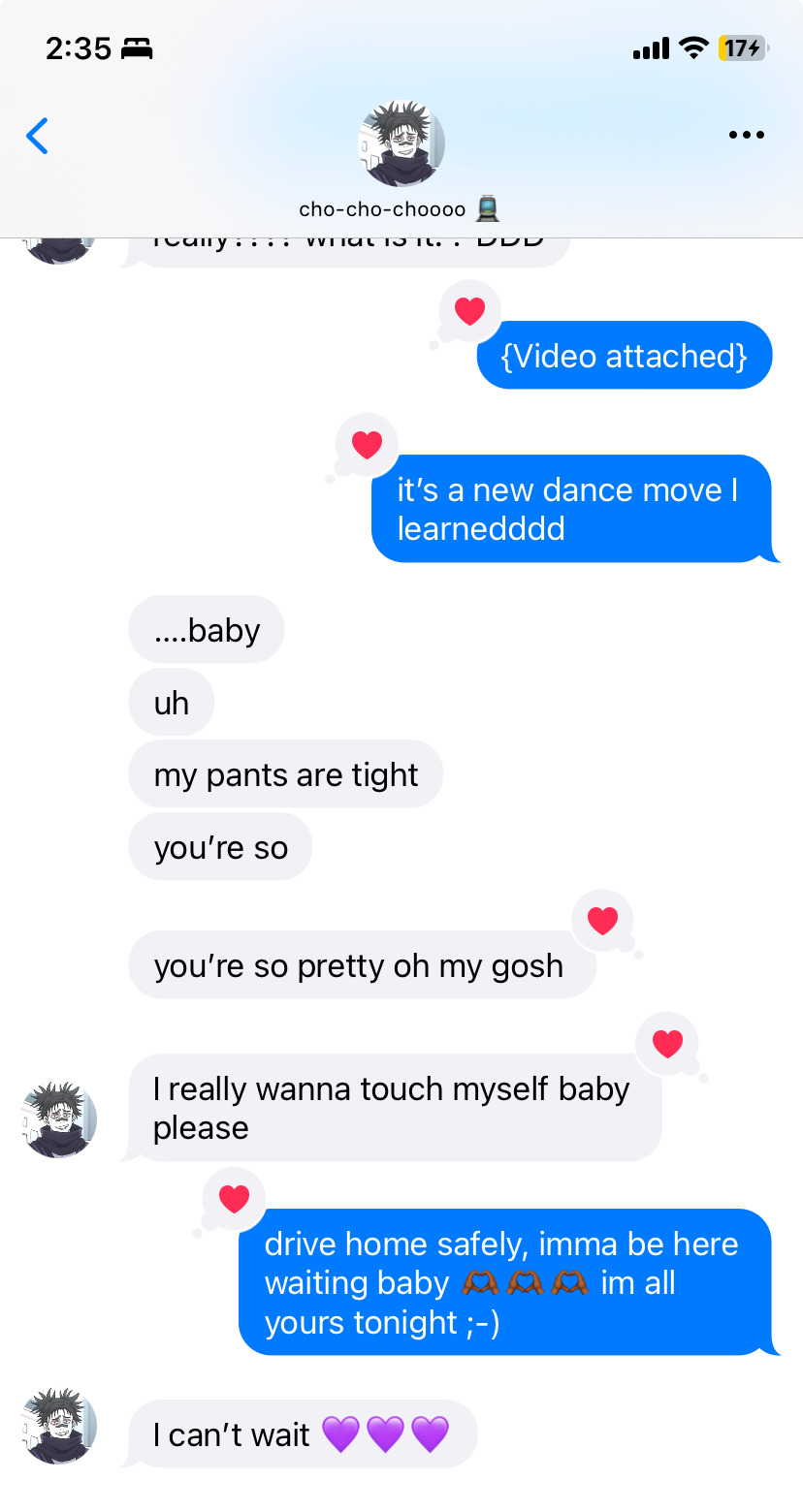Screen dimensions: 803x1512
Task: Tap sender avatar beside "I can't wait"
Action: [x=60, y=1427]
